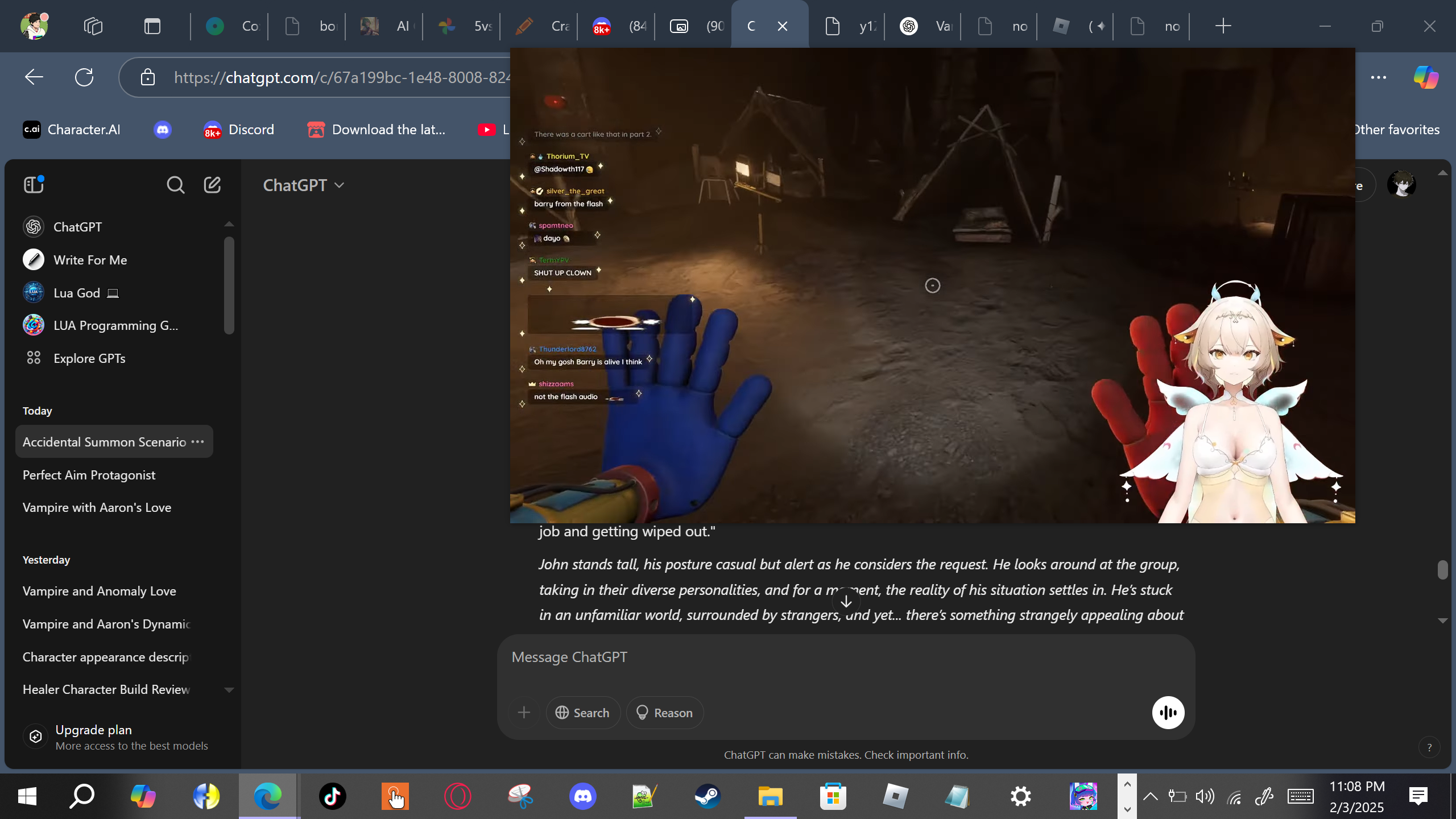Attach a file with the plus button
Screen dimensions: 1456x819
(x=524, y=713)
